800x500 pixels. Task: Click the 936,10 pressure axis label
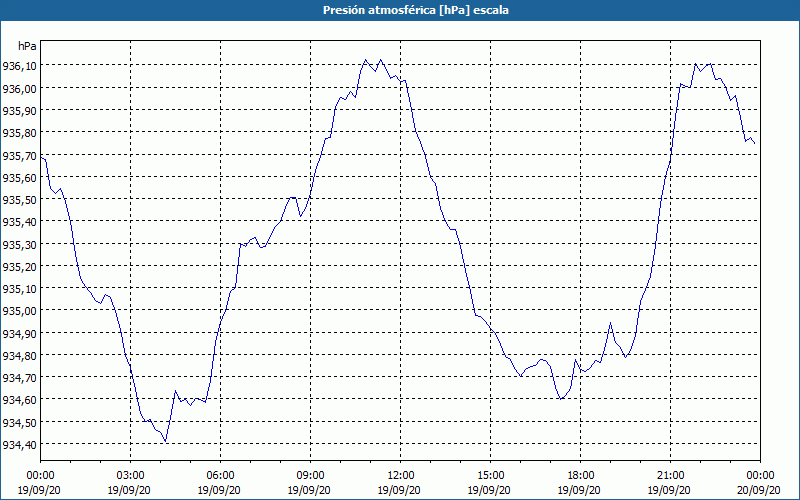tap(19, 66)
